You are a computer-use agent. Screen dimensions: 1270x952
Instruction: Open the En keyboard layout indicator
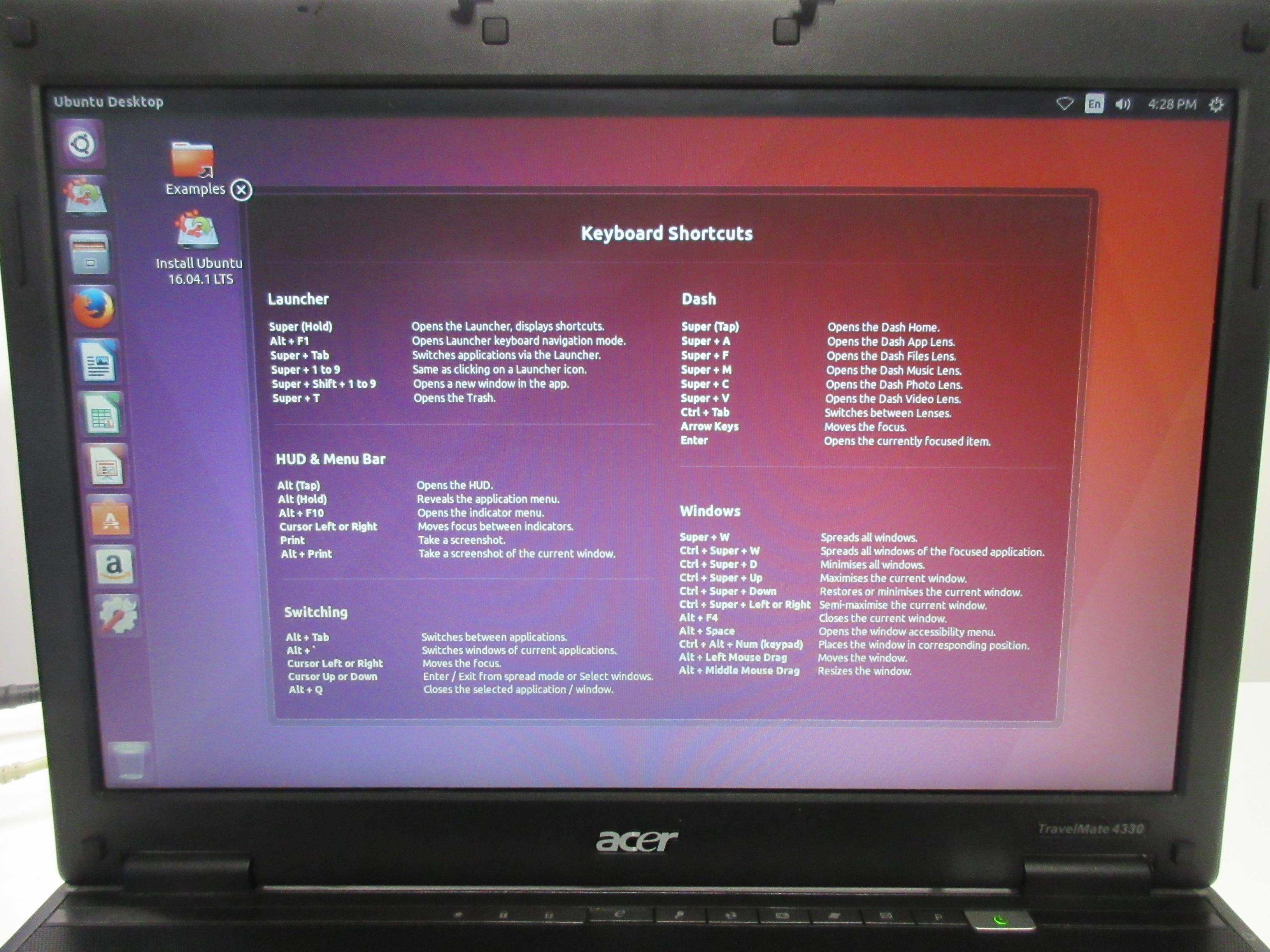tap(1094, 104)
